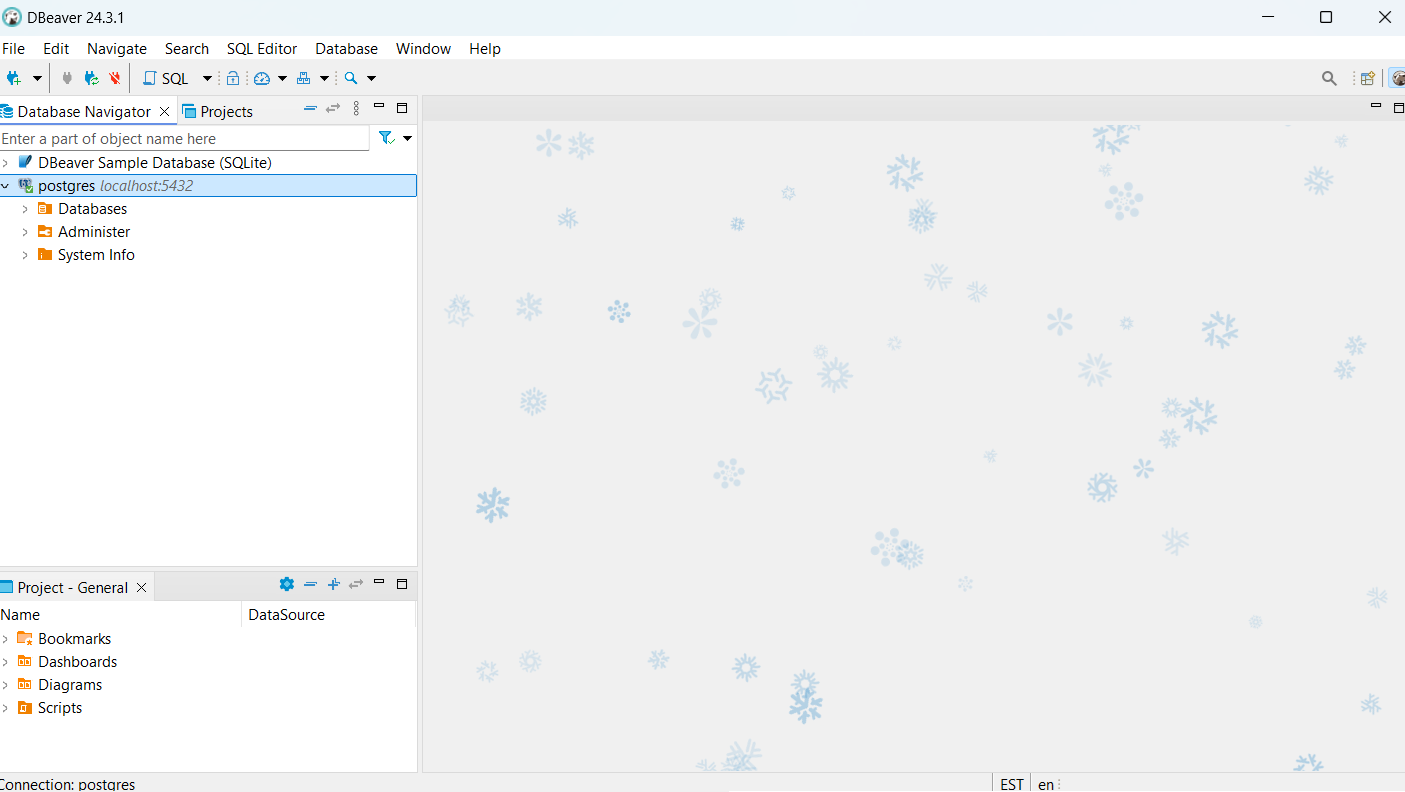Image resolution: width=1405 pixels, height=792 pixels.
Task: Expand the Databases folder
Action: (x=23, y=208)
